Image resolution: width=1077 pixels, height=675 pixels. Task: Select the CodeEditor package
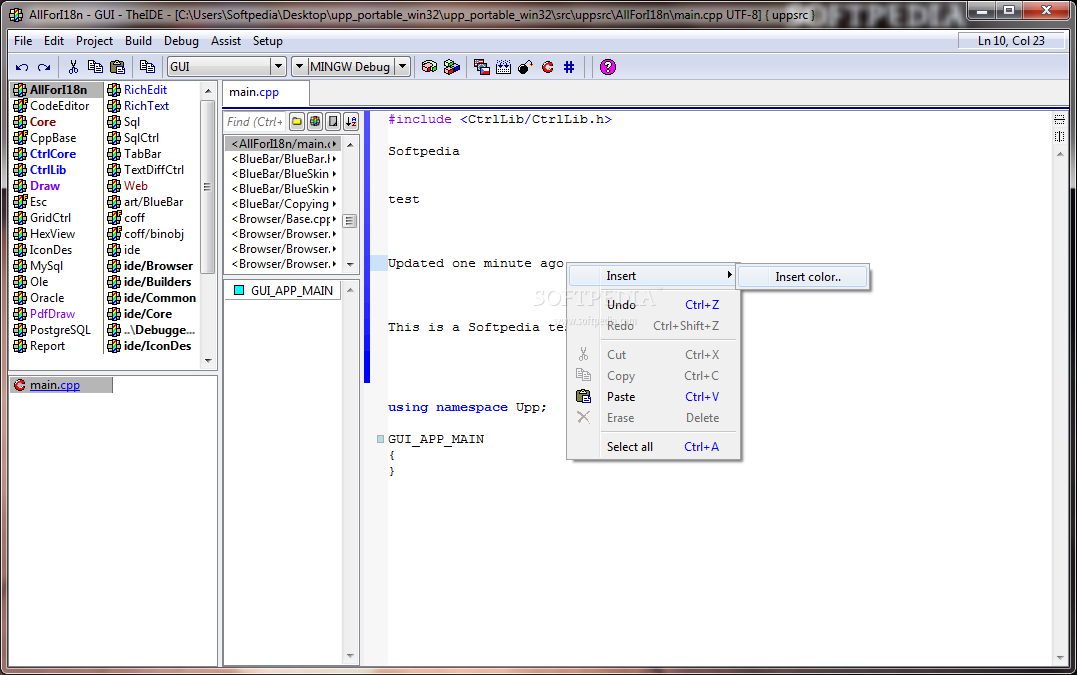59,106
